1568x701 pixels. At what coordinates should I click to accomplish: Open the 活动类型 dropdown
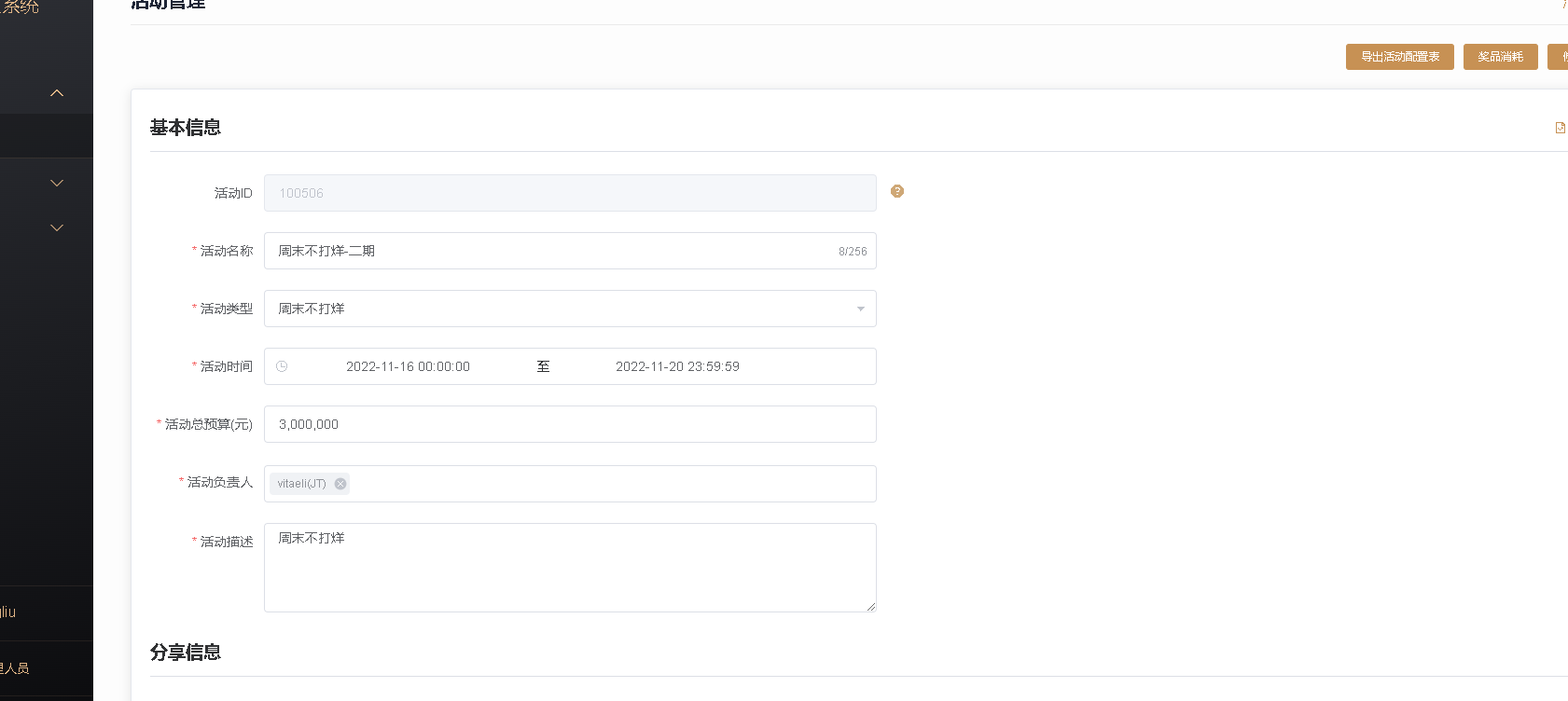pyautogui.click(x=570, y=309)
